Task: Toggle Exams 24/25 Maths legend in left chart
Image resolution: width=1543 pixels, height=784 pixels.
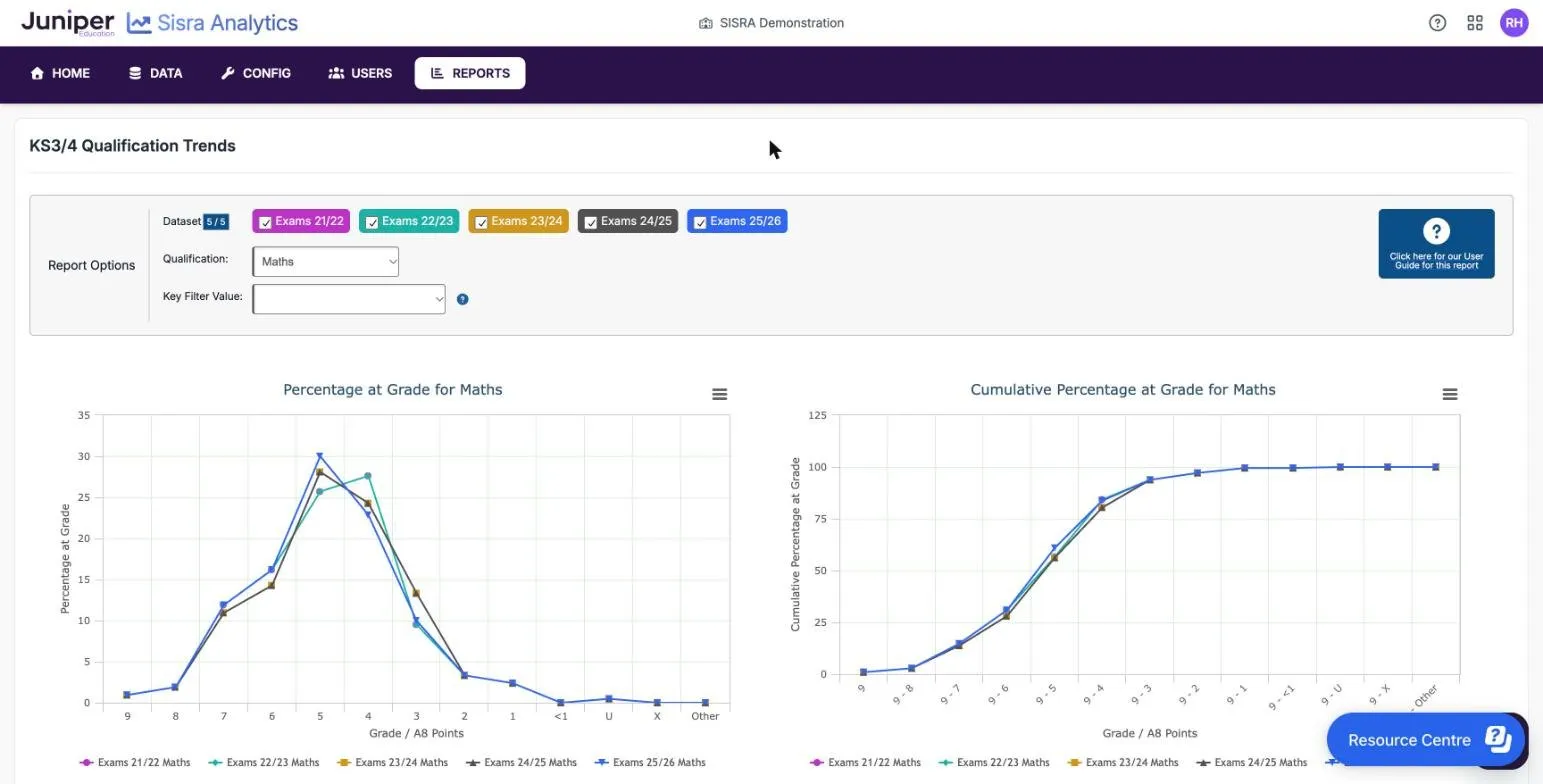Action: pyautogui.click(x=521, y=762)
